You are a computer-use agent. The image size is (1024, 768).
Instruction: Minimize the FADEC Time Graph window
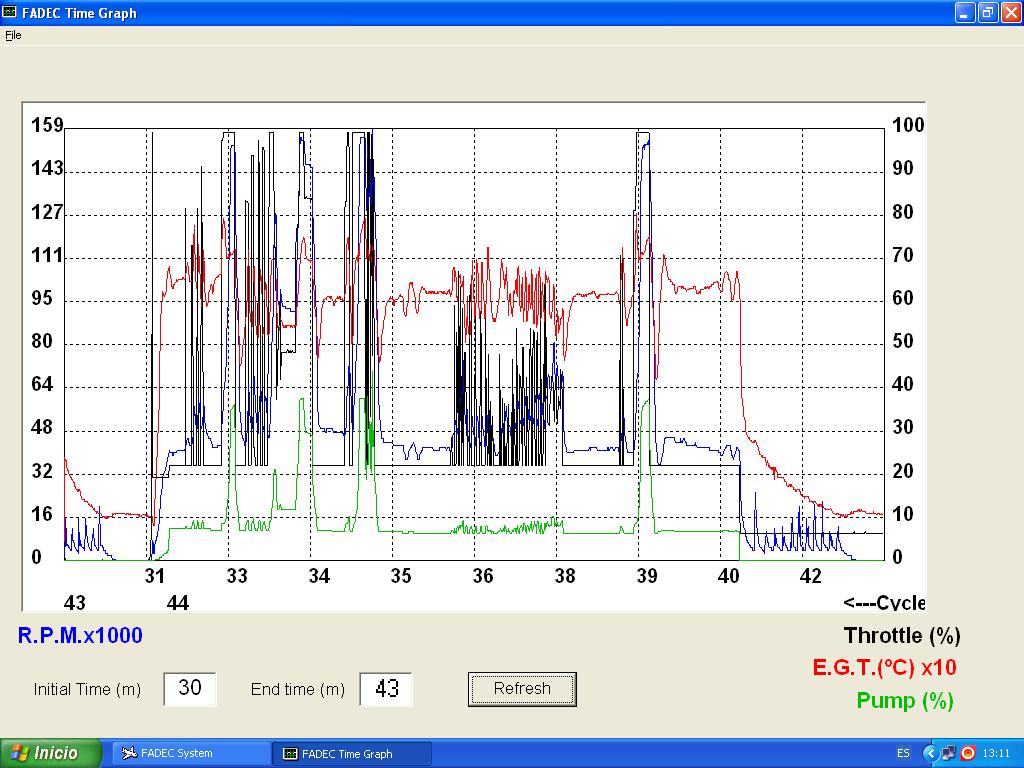[x=964, y=13]
